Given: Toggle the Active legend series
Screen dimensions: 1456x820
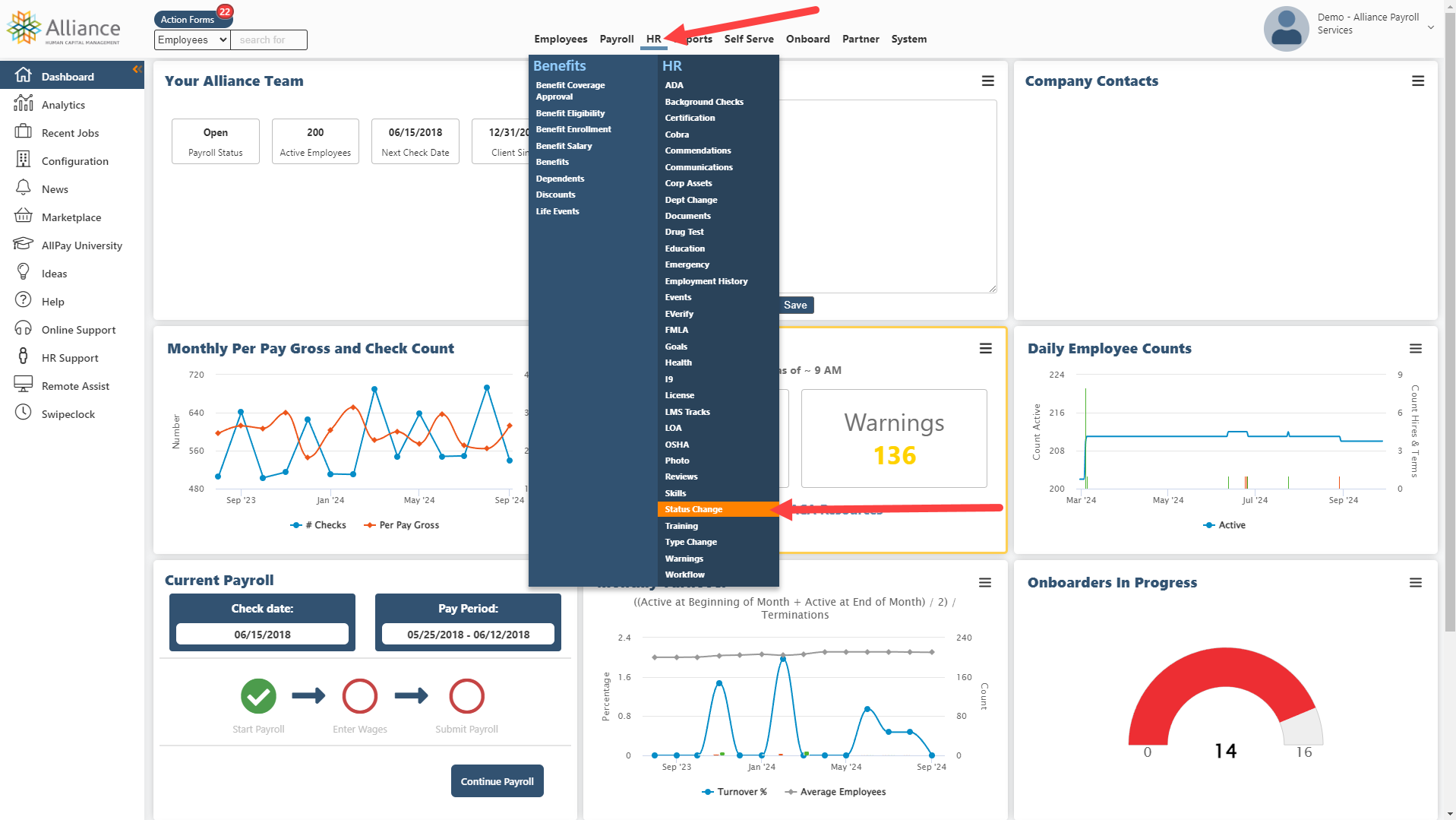Looking at the screenshot, I should [1224, 525].
